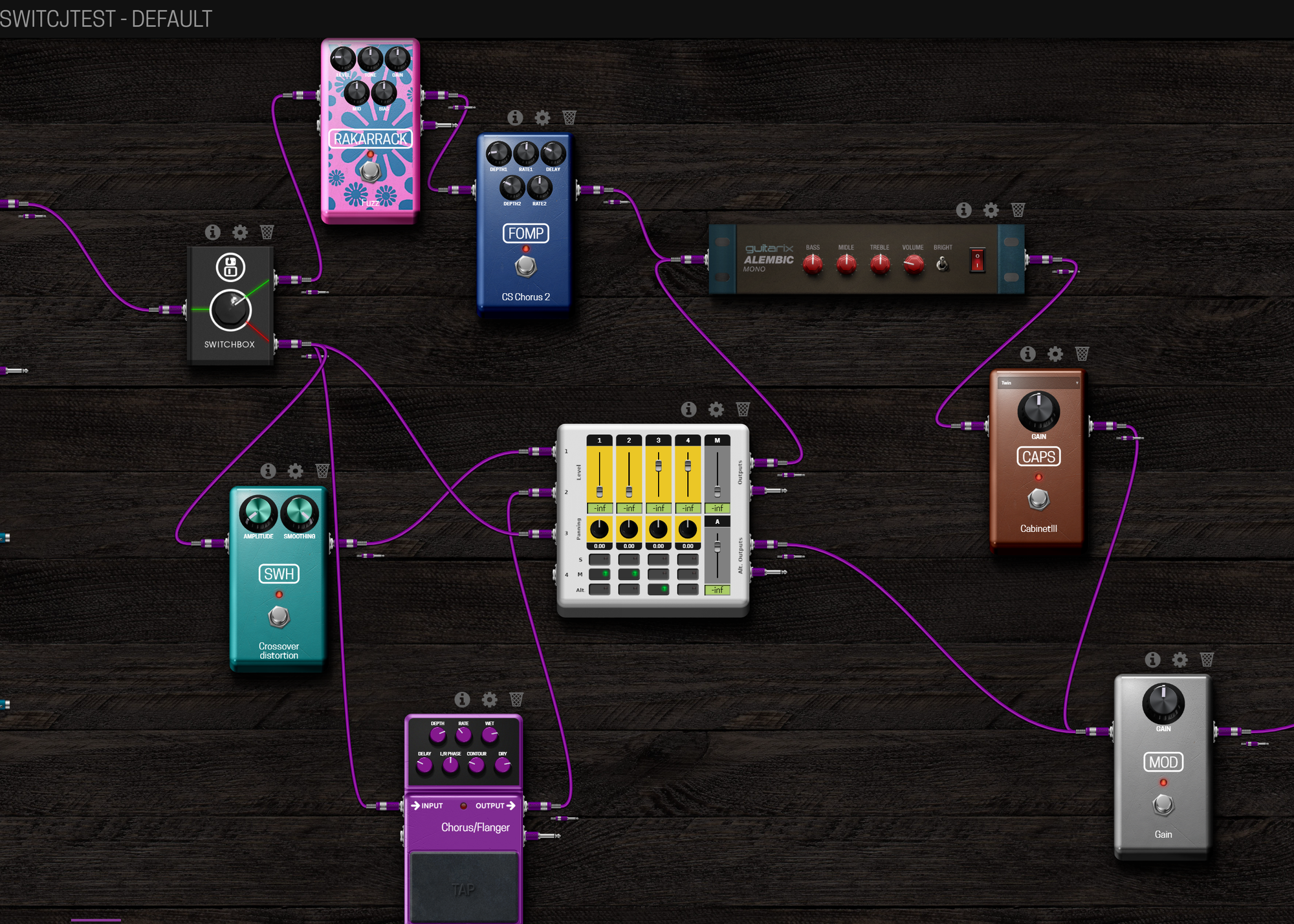Click the CS Chorus 2 DELAY knob
Screen dimensions: 1294x924
click(553, 154)
